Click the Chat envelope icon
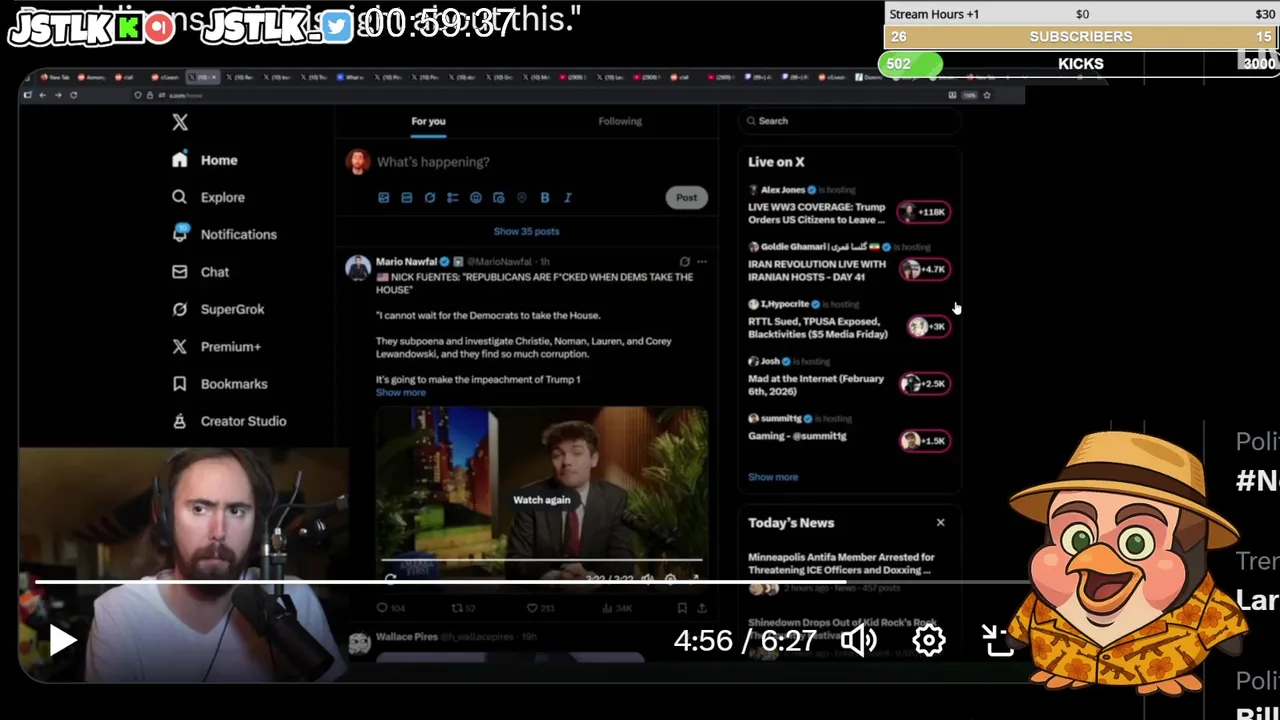Image resolution: width=1280 pixels, height=720 pixels. (179, 272)
